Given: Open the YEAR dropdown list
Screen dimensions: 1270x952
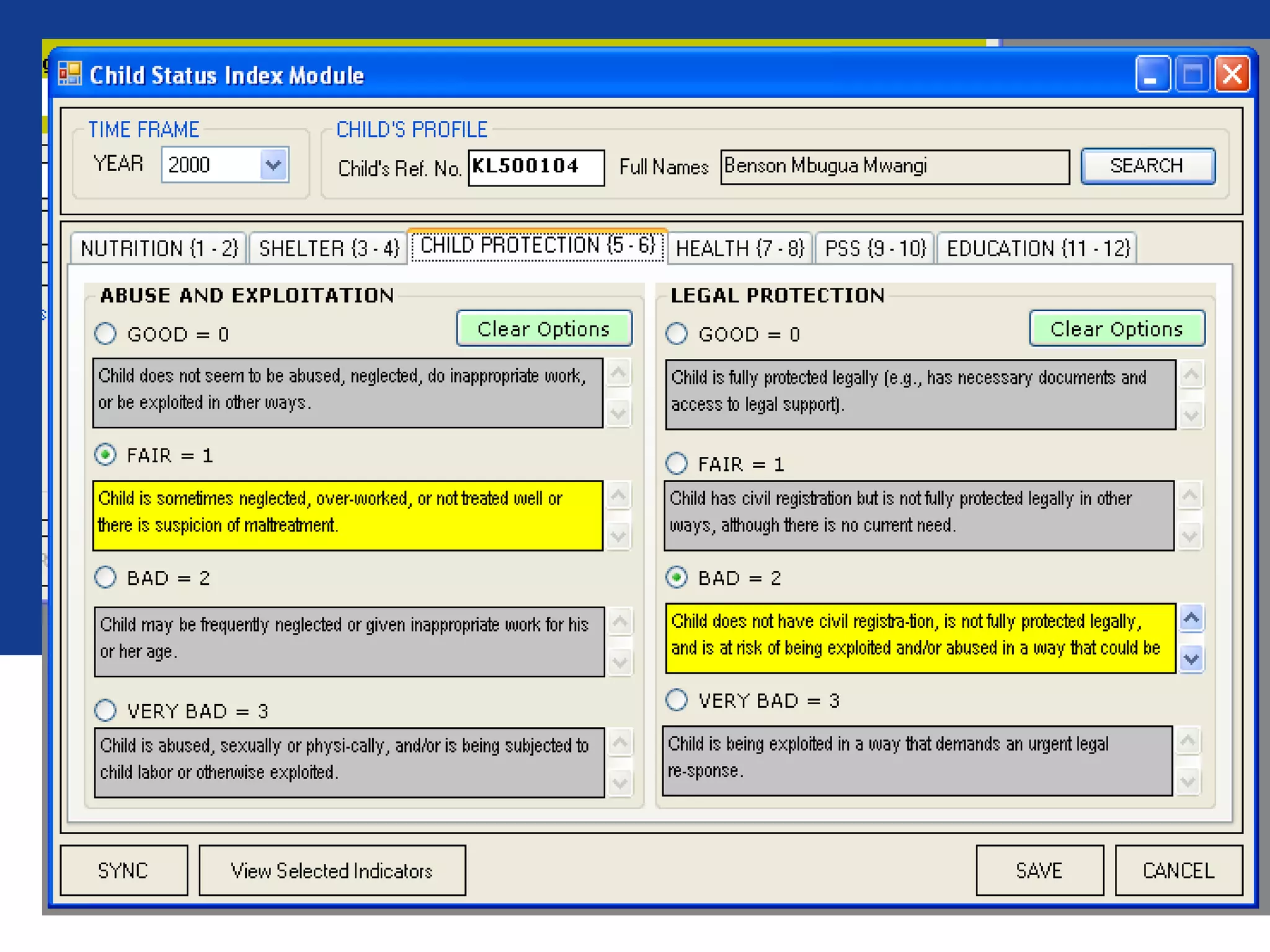Looking at the screenshot, I should [273, 165].
